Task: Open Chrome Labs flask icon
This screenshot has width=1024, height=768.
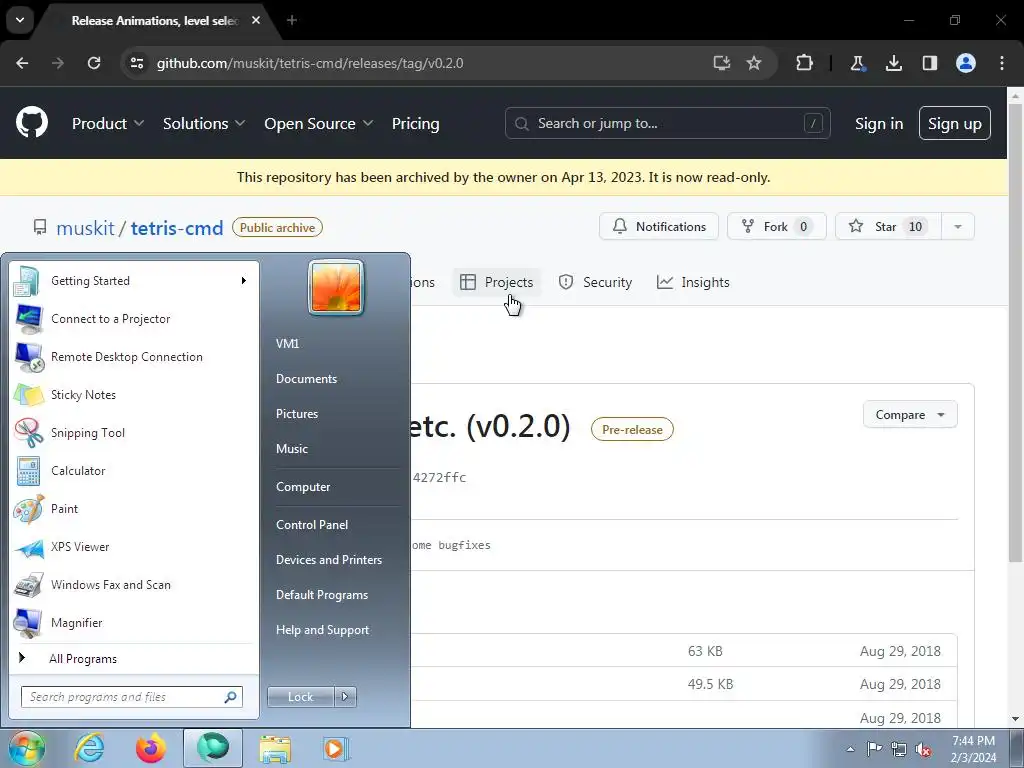Action: tap(857, 63)
